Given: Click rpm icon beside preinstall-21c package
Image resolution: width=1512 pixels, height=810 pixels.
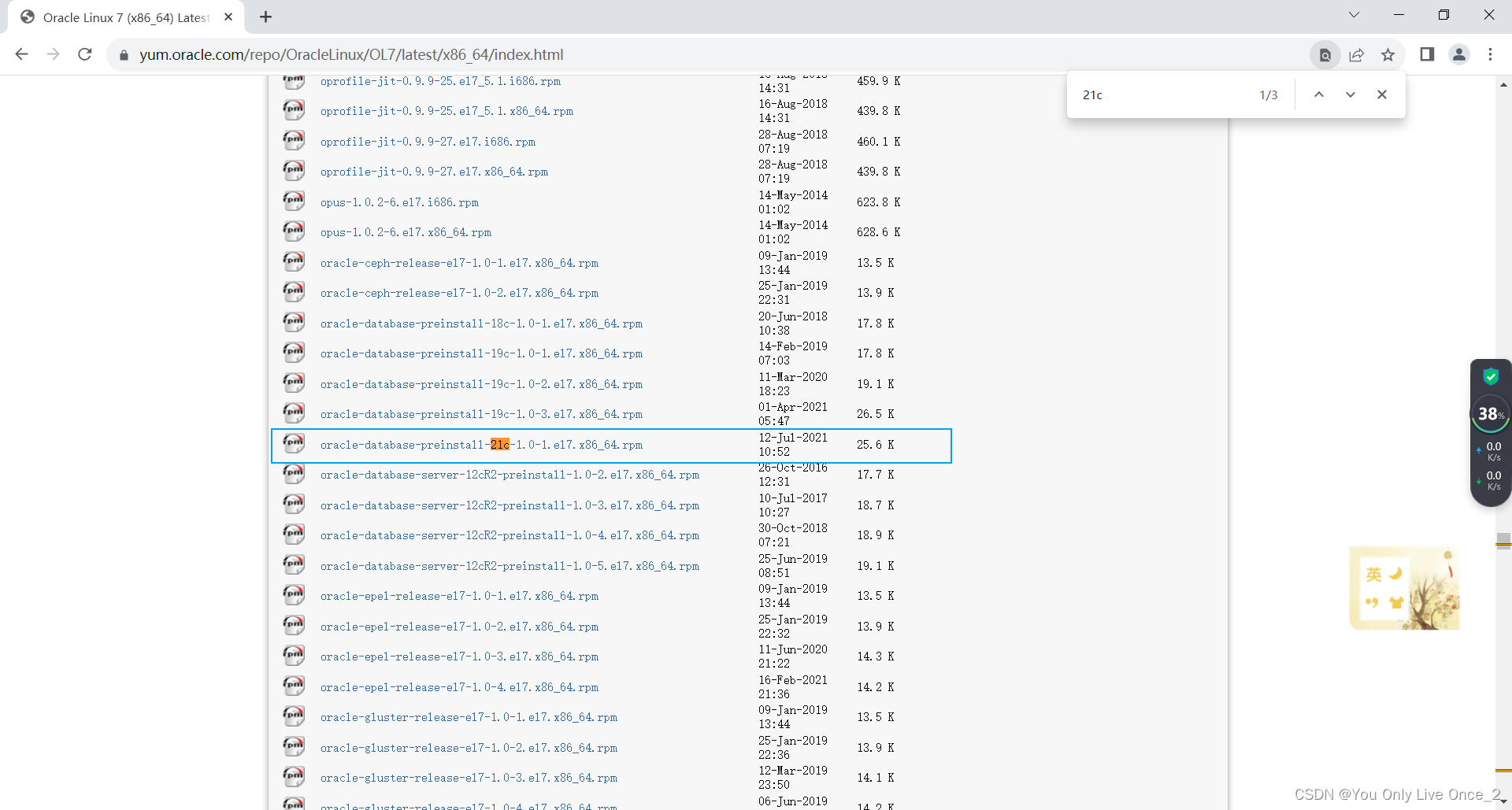Looking at the screenshot, I should click(294, 443).
